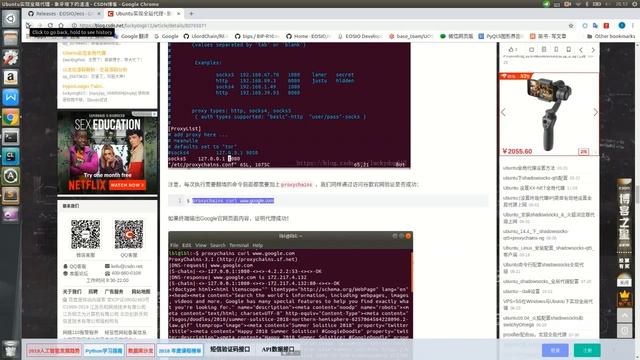The image size is (640, 360).
Task: Click the QQ客服 QR code image
Action: point(129,234)
